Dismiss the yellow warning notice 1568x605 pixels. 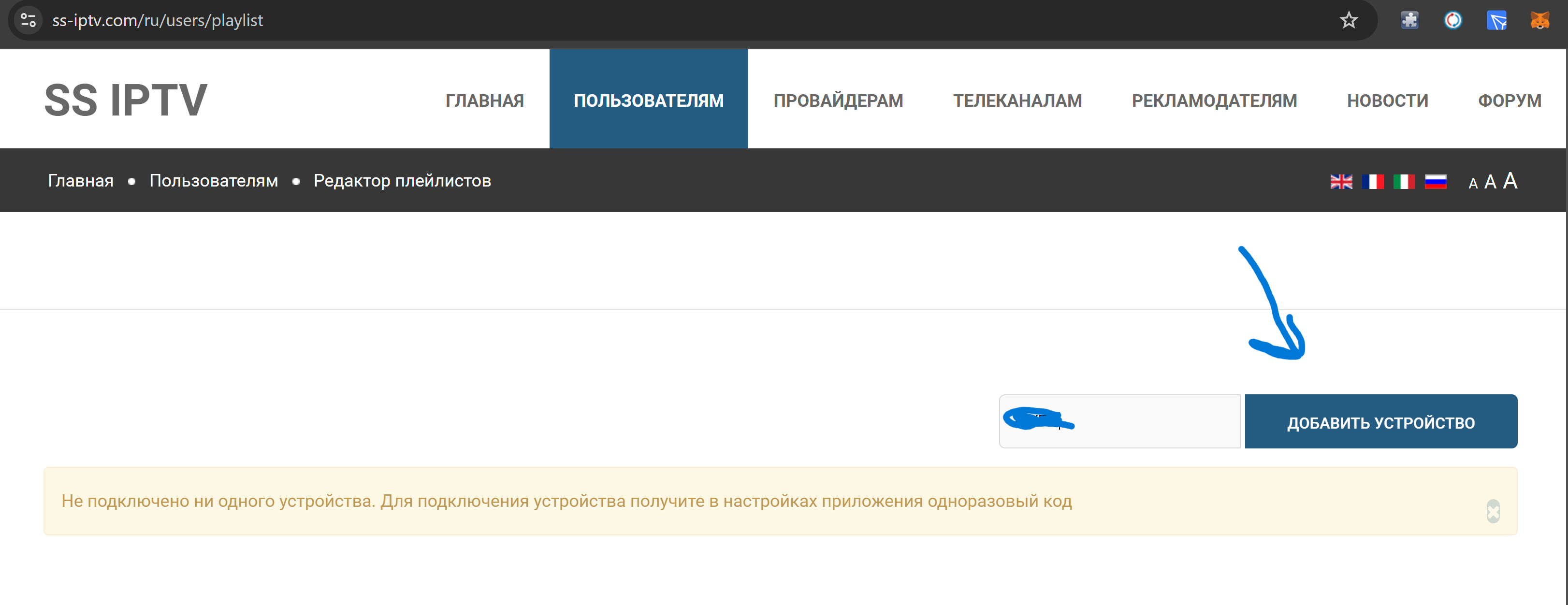tap(1493, 511)
